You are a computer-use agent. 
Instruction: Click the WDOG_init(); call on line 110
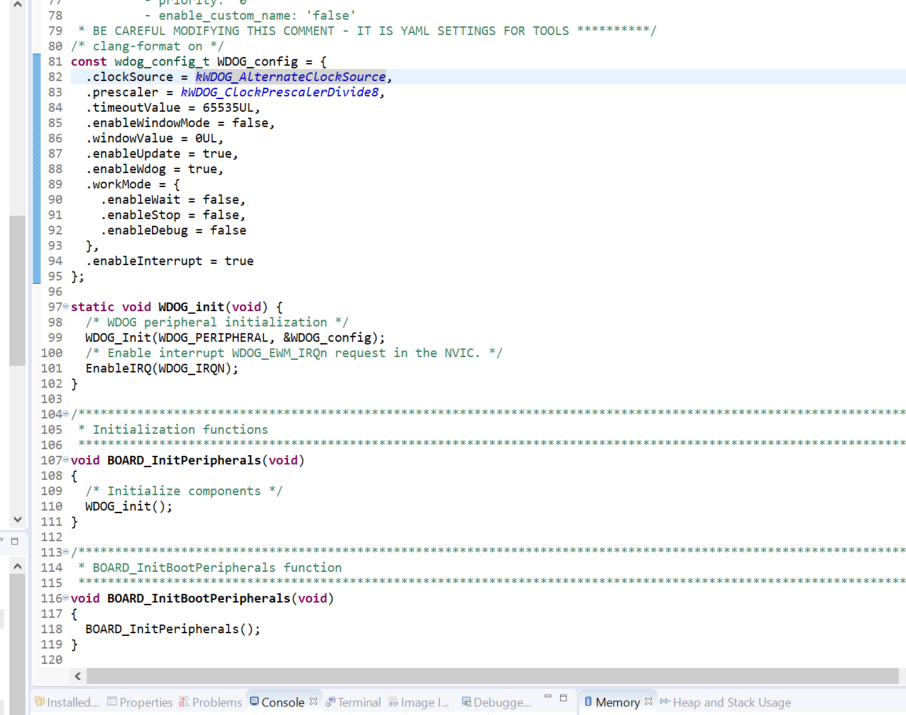[x=129, y=506]
